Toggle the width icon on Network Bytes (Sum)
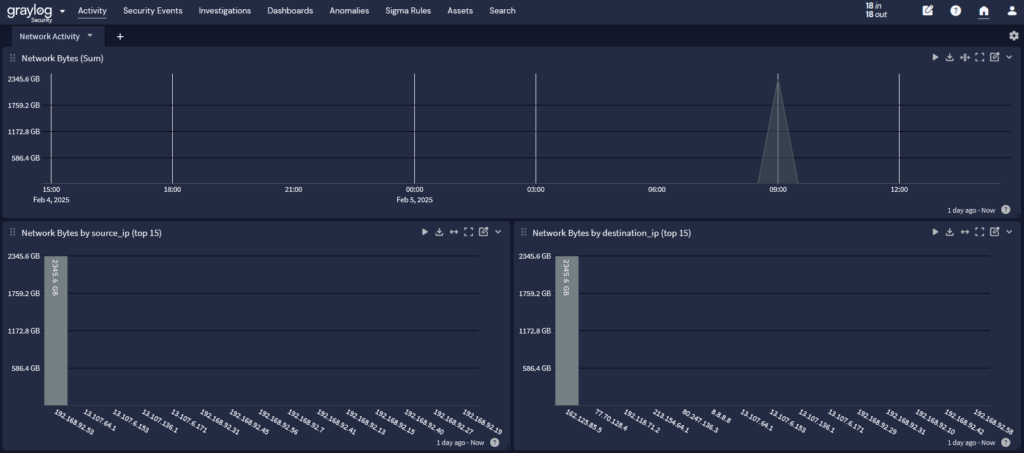Viewport: 1024px width, 453px height. pos(965,58)
